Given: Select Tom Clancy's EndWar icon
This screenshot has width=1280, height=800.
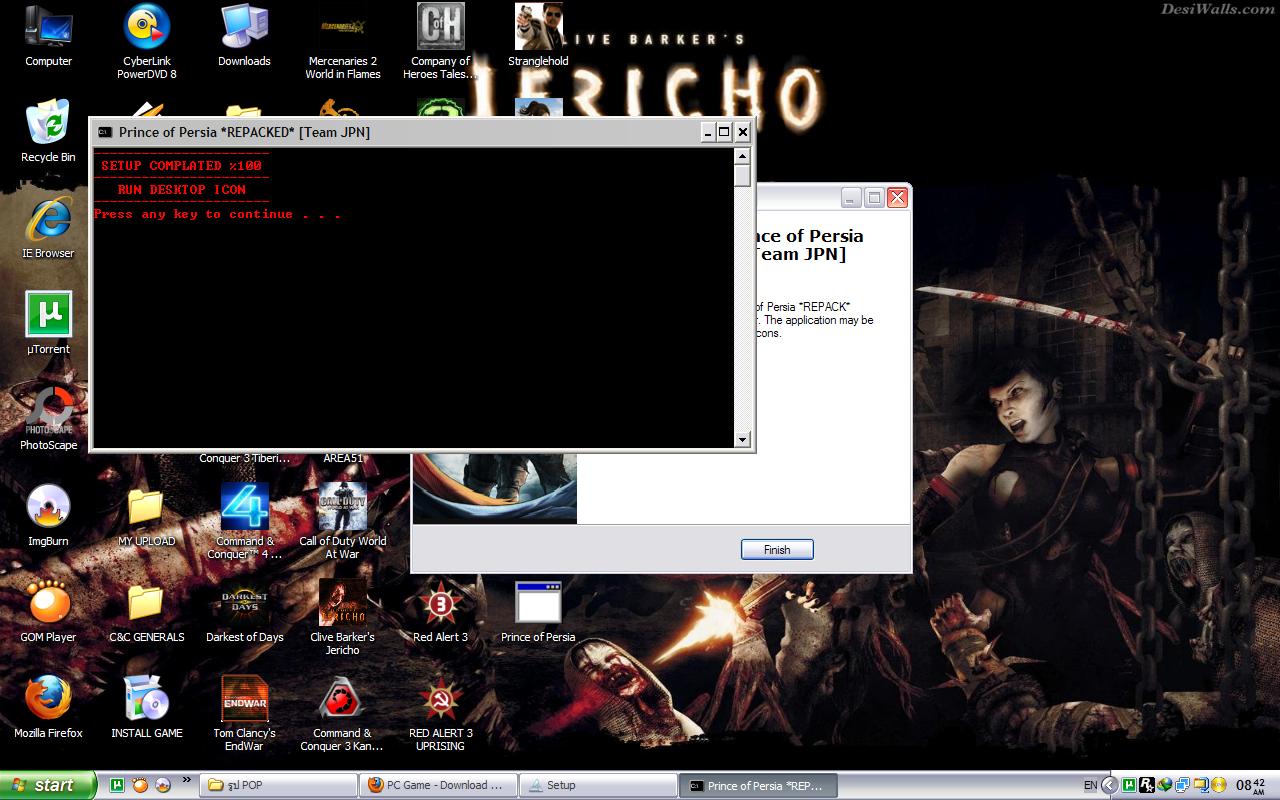Looking at the screenshot, I should pos(244,713).
